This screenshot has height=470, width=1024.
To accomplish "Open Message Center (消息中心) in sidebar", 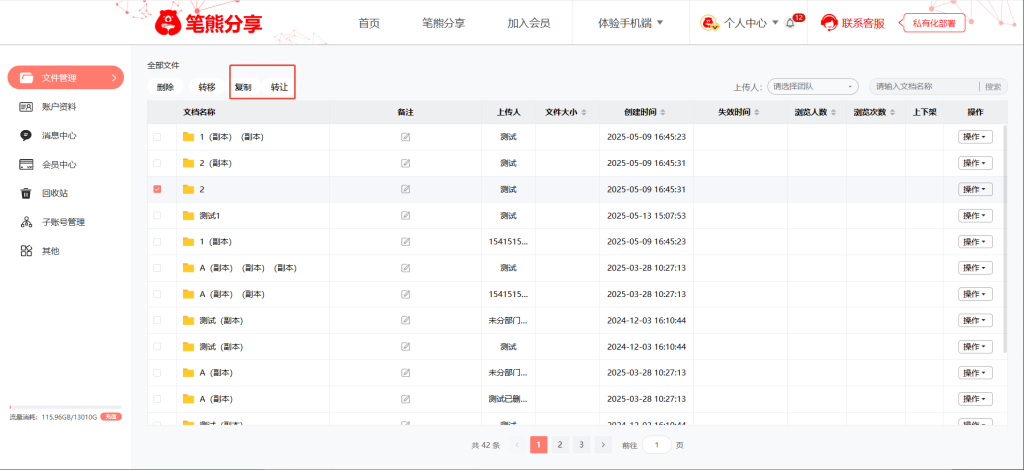I will [x=26, y=135].
